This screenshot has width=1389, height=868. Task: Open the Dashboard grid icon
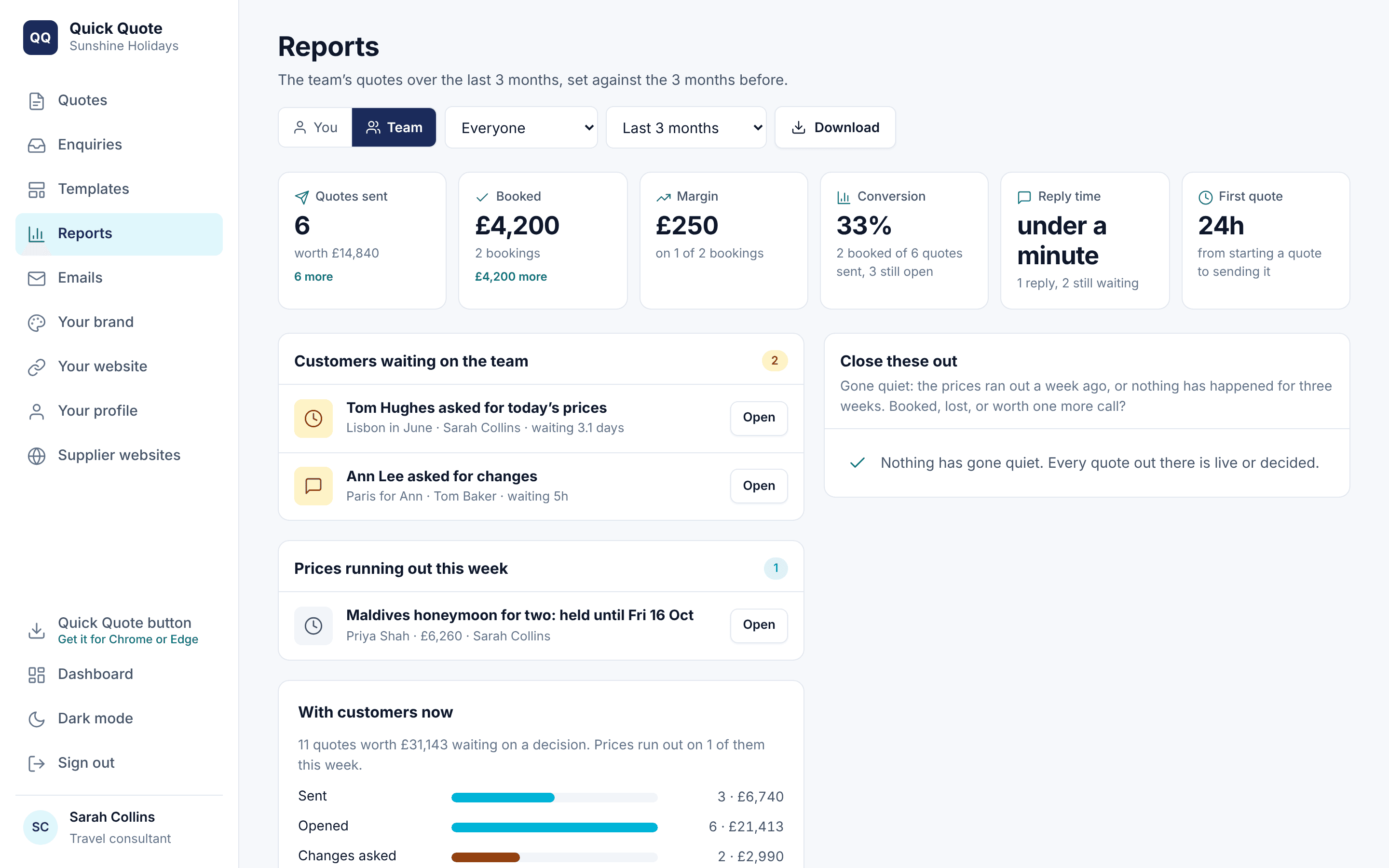point(37,675)
